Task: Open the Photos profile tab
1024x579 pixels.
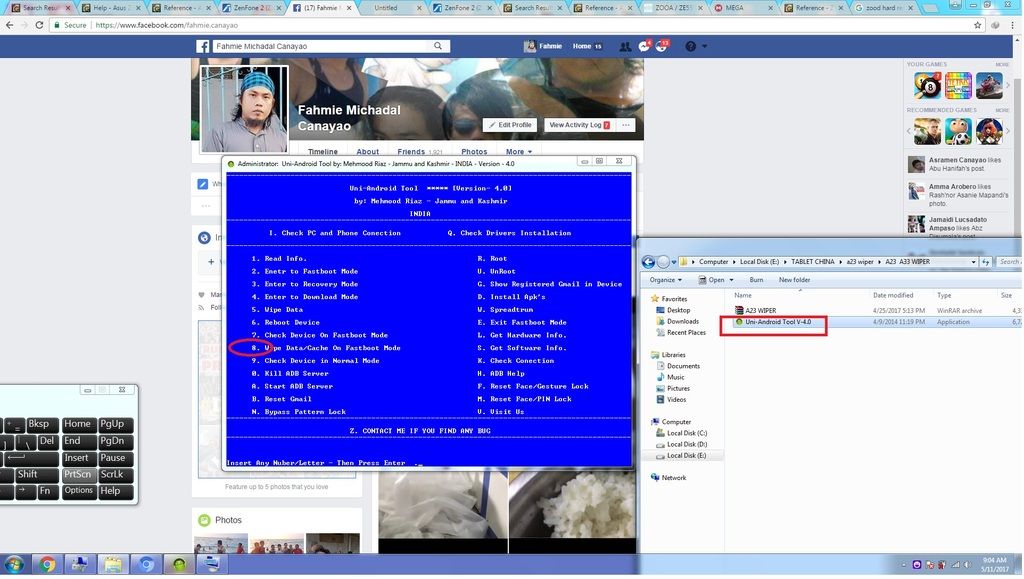Action: [474, 151]
